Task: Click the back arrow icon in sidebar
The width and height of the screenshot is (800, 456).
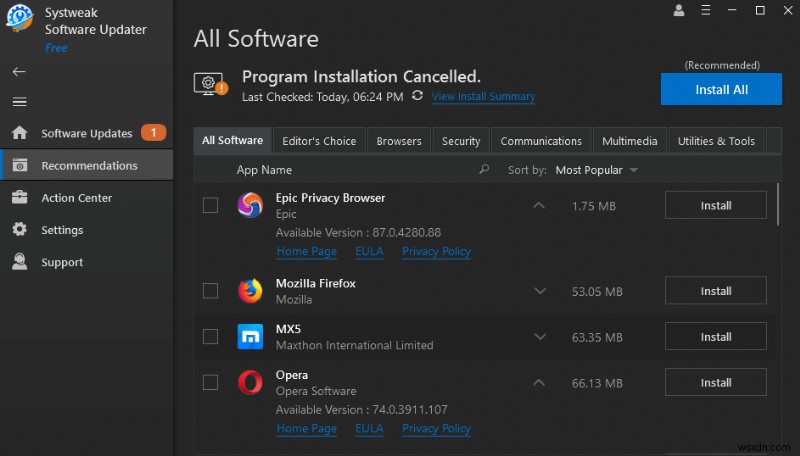Action: tap(18, 72)
